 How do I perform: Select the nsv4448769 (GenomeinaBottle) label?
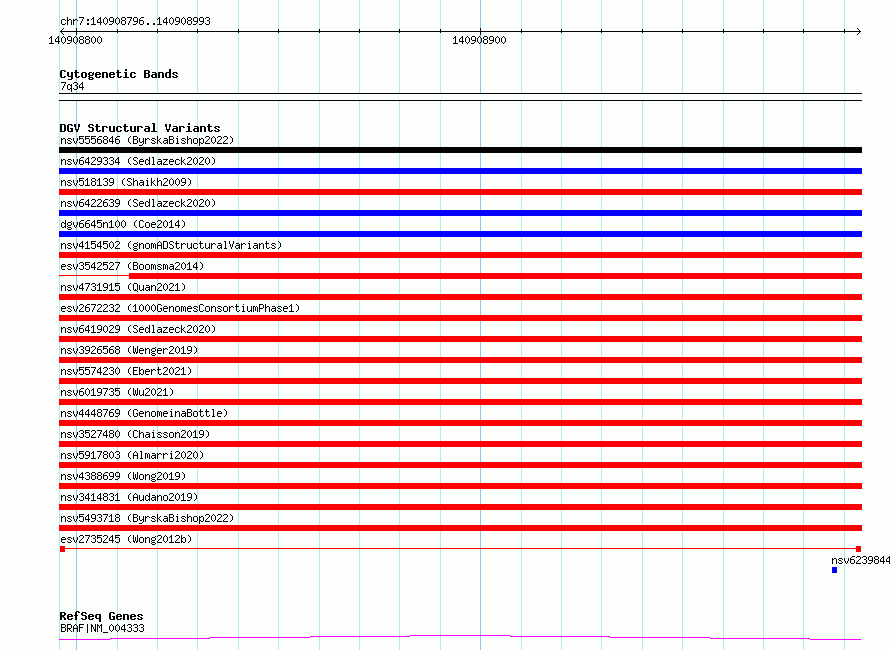tap(144, 413)
